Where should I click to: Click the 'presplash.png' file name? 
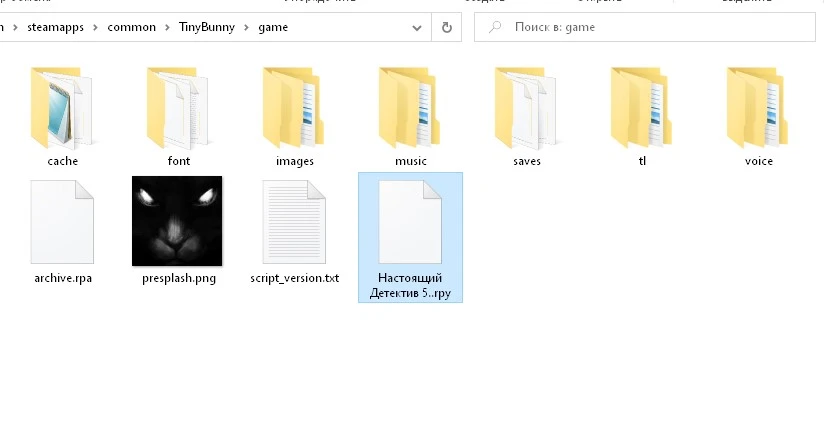[179, 278]
